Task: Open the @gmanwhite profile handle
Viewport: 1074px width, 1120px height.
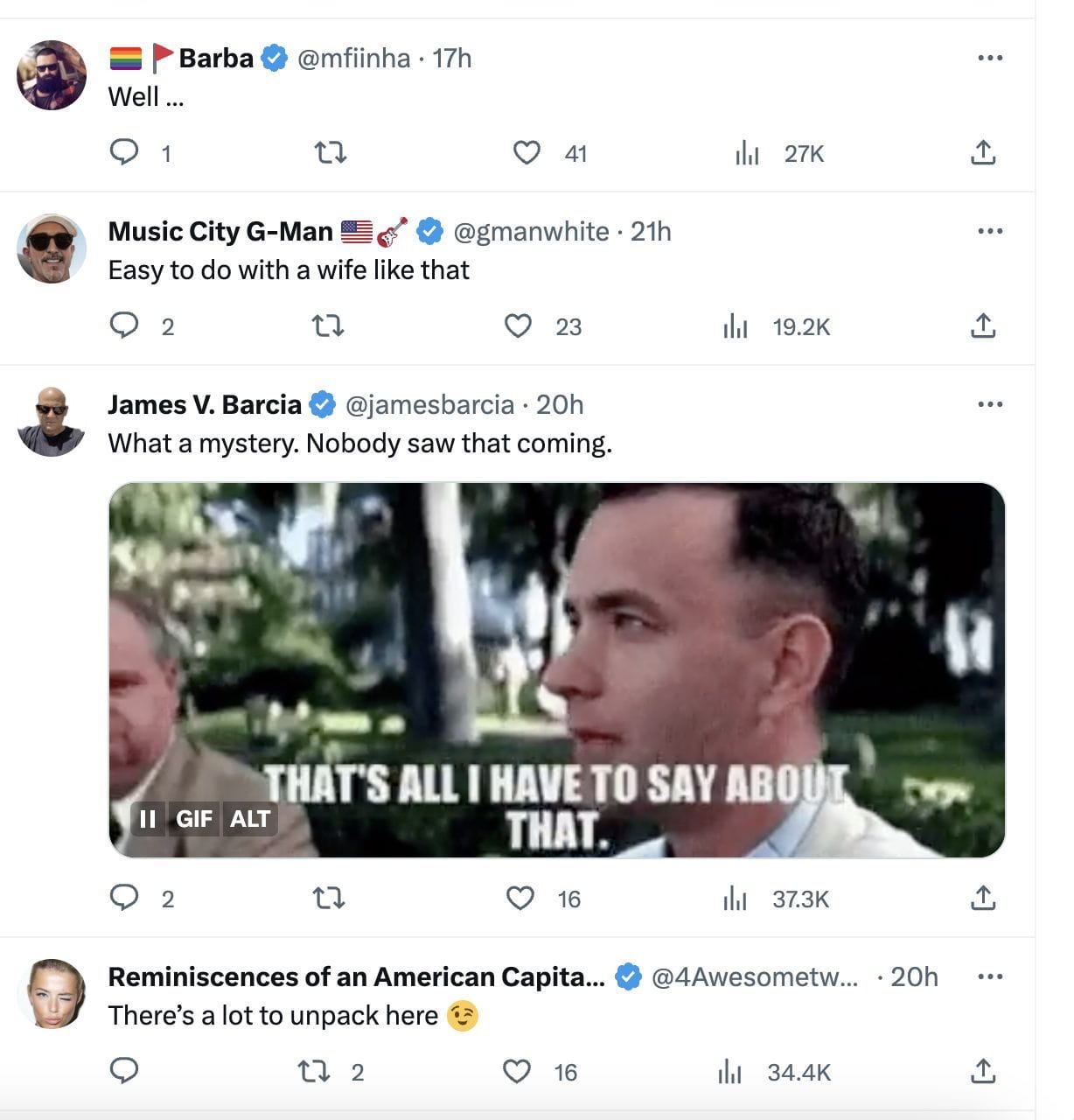Action: pos(531,231)
